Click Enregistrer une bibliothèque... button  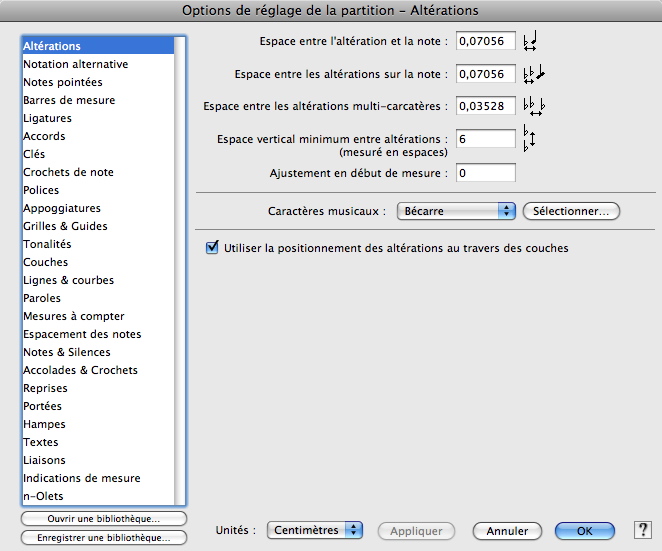tap(104, 537)
